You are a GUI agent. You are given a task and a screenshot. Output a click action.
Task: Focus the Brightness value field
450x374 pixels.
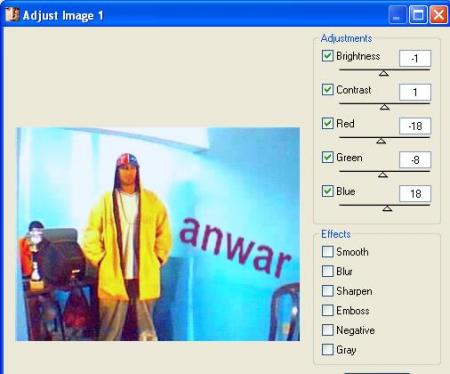(415, 59)
